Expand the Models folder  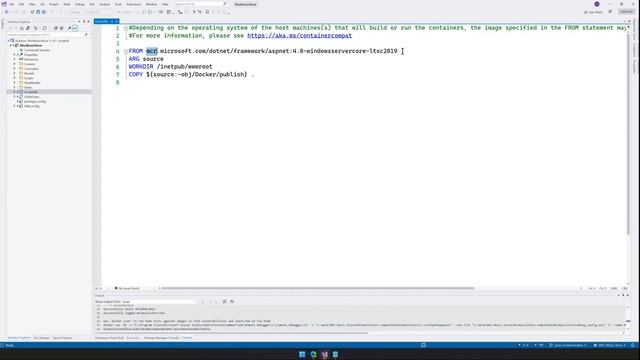(14, 73)
